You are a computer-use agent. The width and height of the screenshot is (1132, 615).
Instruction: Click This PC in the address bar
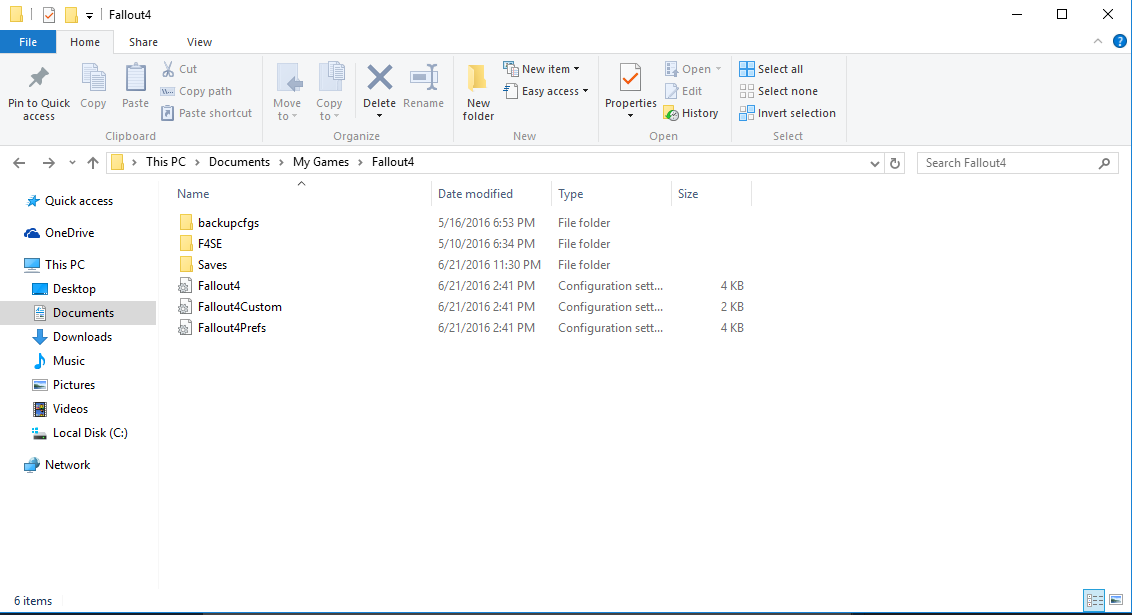click(165, 162)
